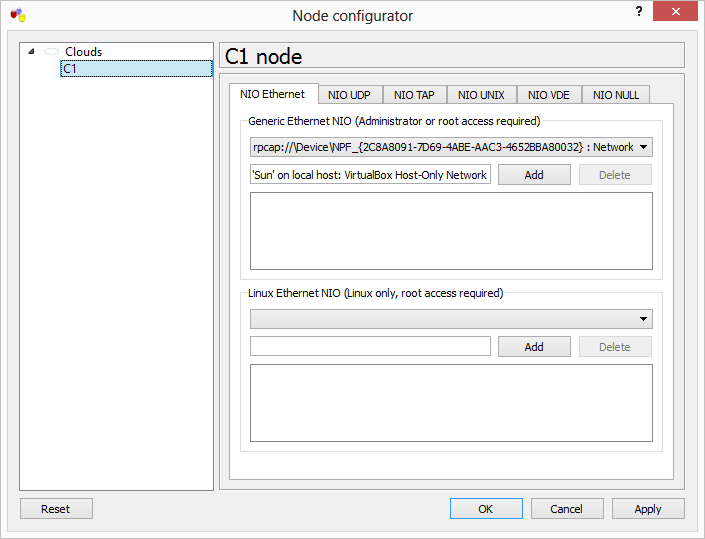705x539 pixels.
Task: Open the NIO UNIX tab
Action: click(481, 95)
